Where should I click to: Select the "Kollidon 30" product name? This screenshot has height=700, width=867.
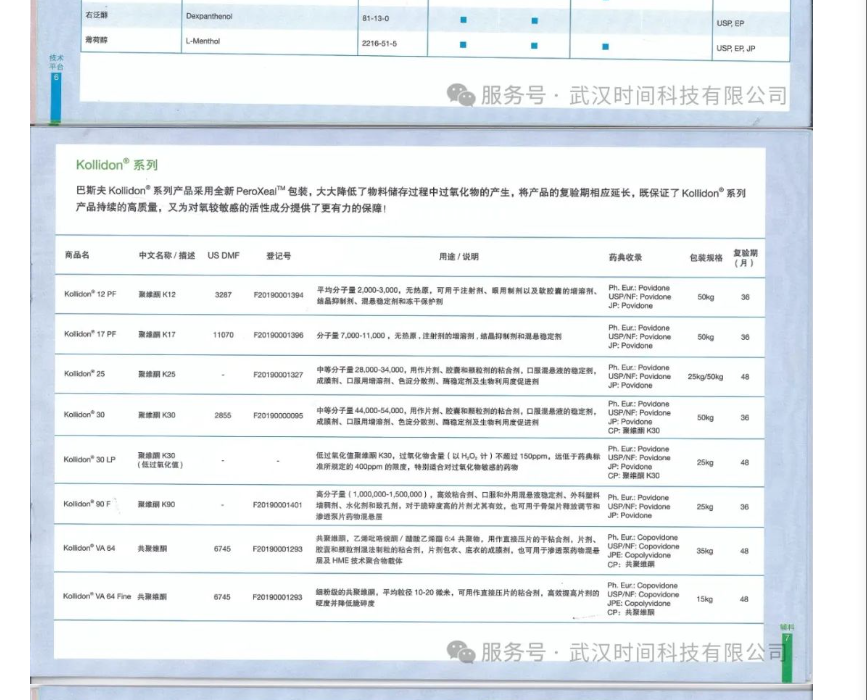(84, 415)
